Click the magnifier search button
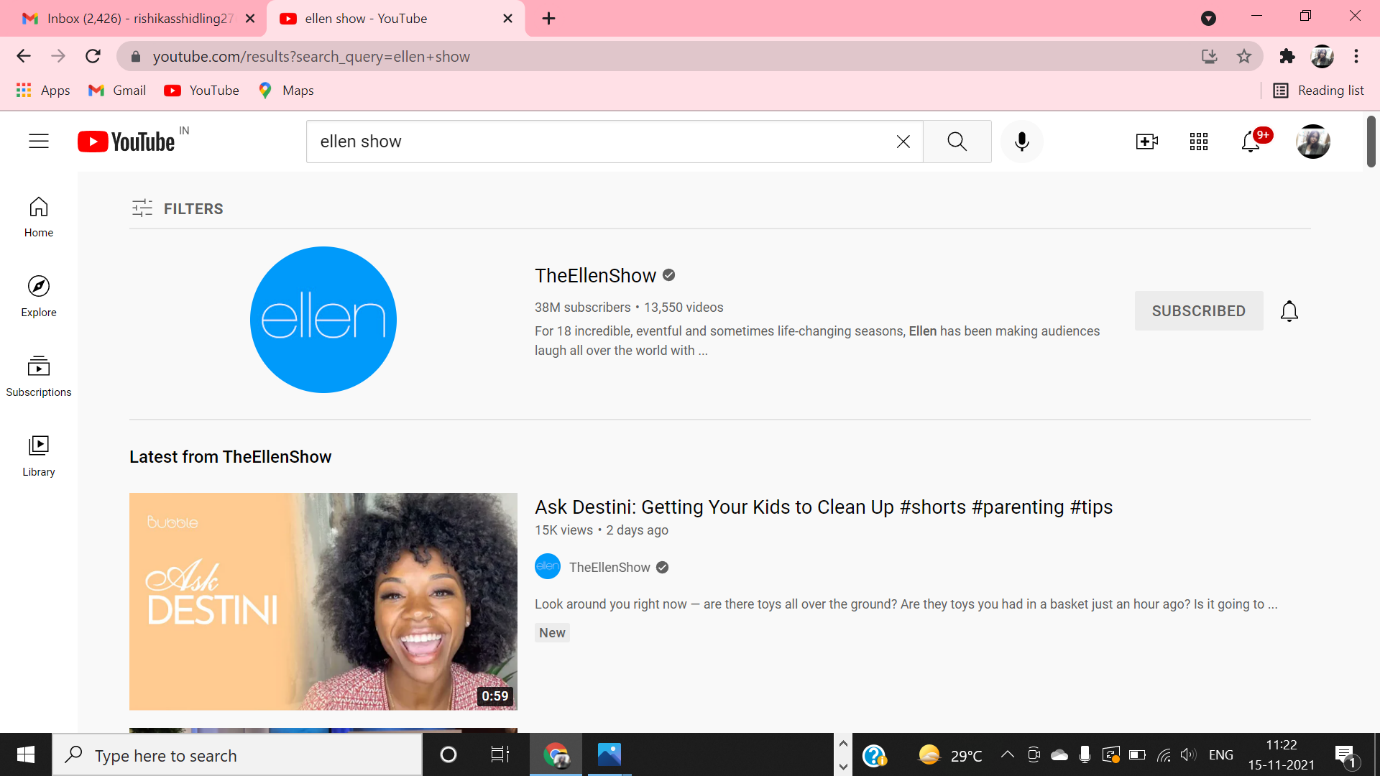 957,142
